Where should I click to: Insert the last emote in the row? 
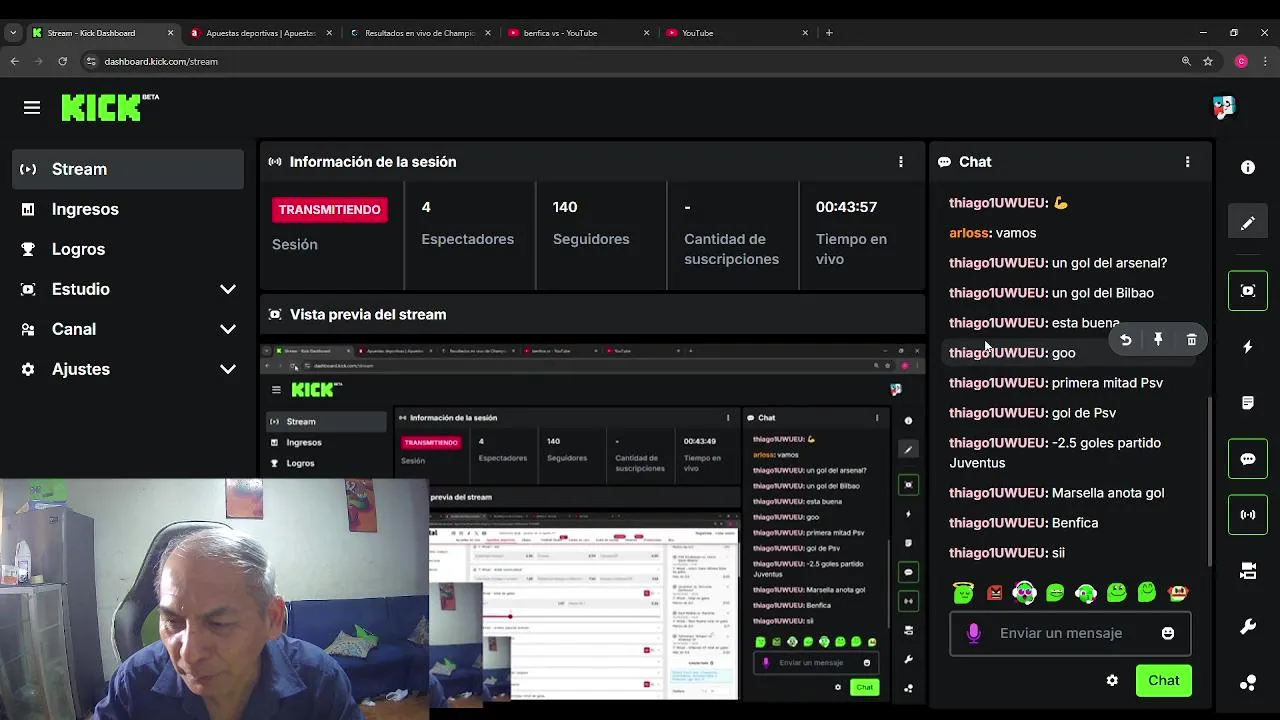(x=1178, y=593)
